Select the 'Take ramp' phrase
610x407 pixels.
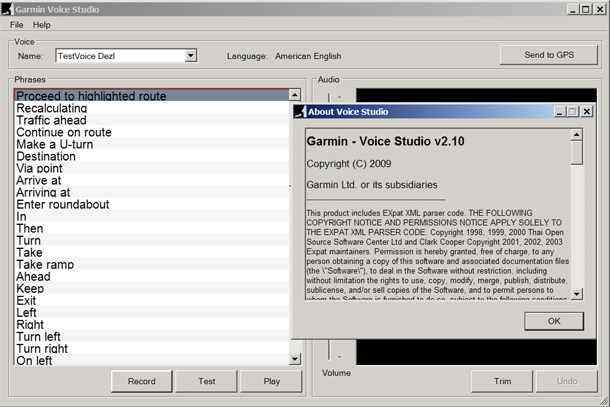[x=151, y=265]
